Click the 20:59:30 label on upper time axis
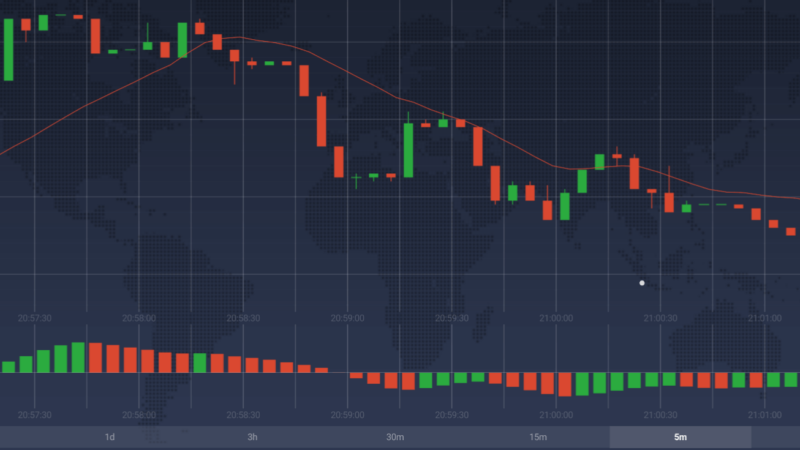 [451, 317]
